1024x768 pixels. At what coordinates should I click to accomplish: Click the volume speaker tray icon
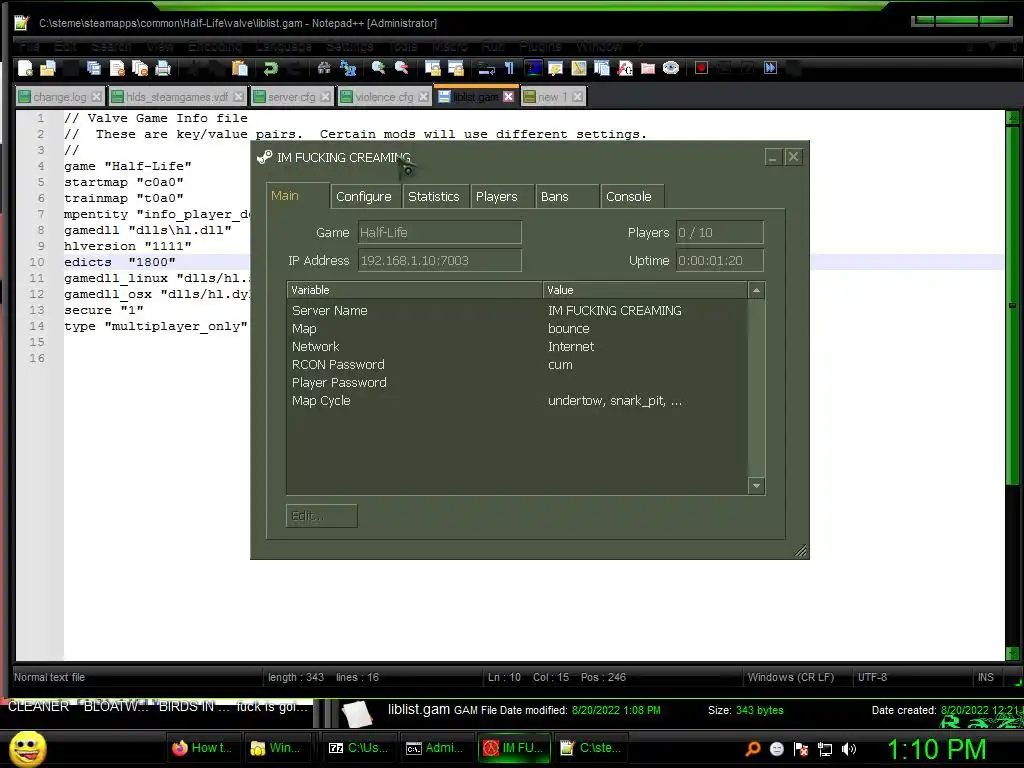click(848, 749)
